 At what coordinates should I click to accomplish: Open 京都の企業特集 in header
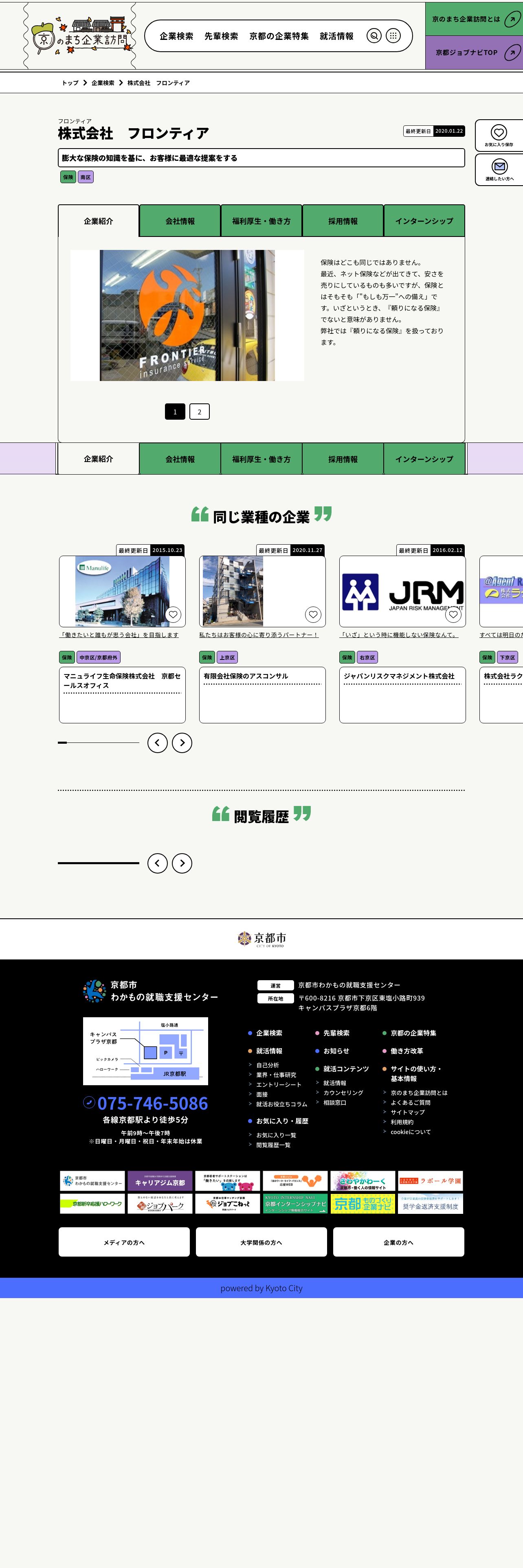pyautogui.click(x=279, y=37)
